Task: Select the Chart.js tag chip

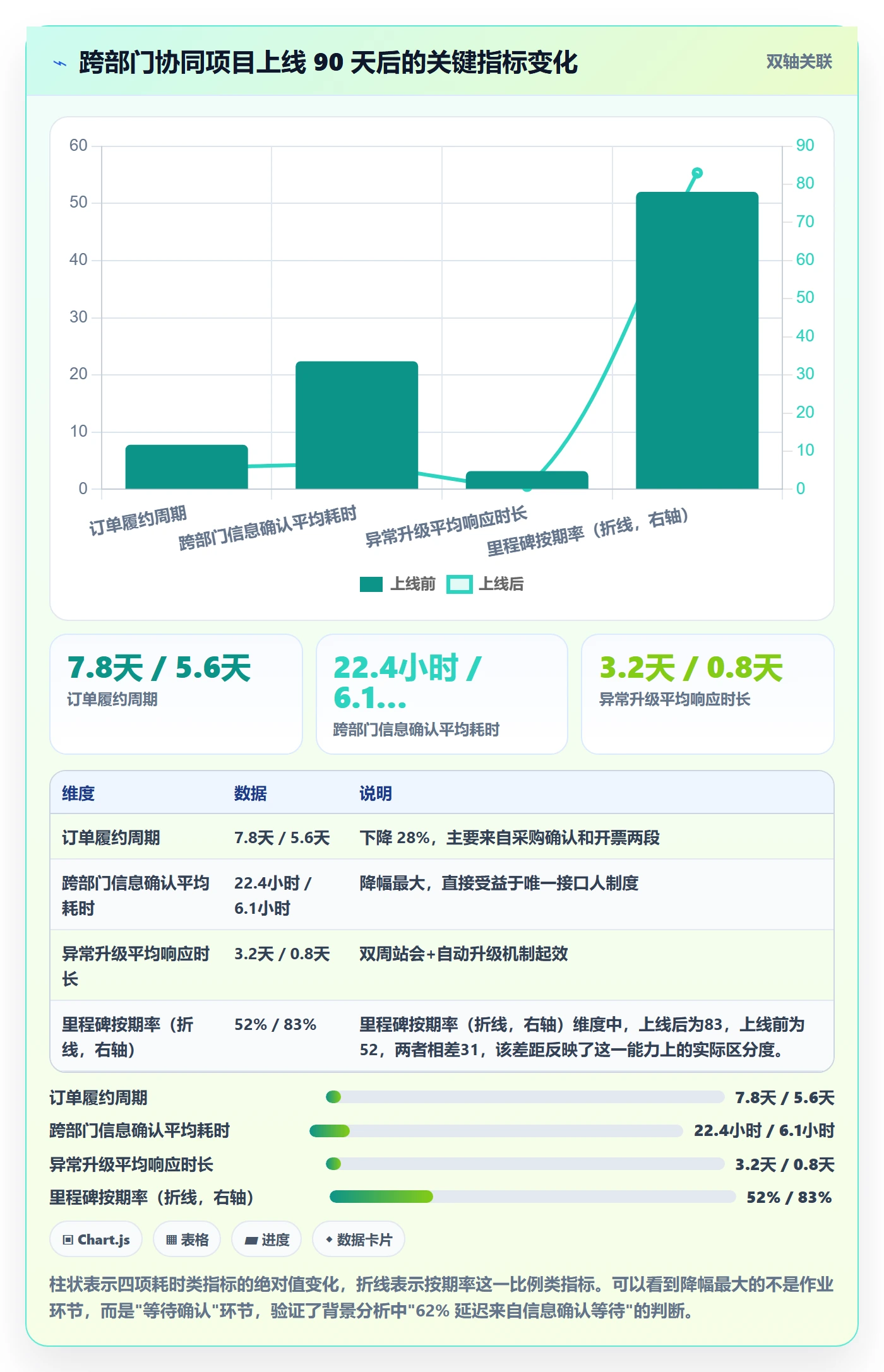Action: coord(96,1239)
